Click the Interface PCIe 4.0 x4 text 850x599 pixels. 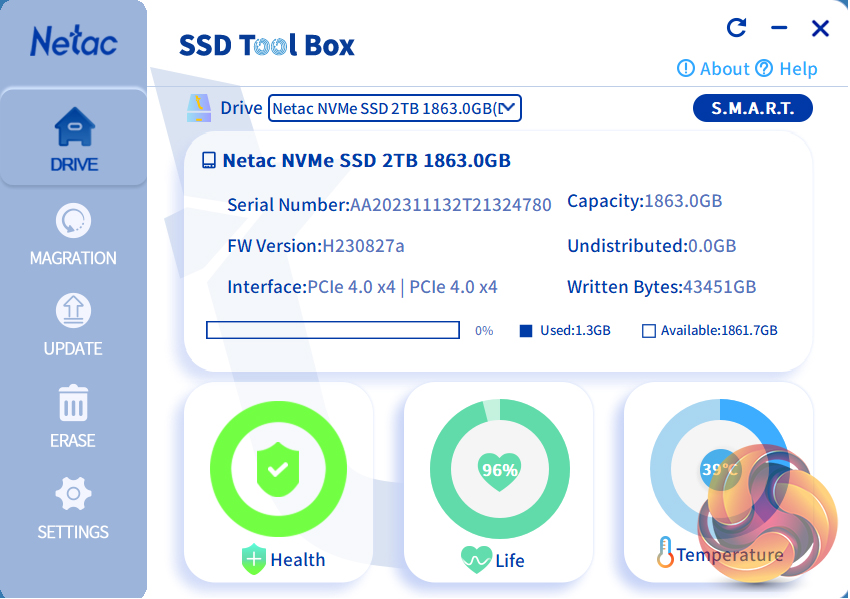click(362, 287)
